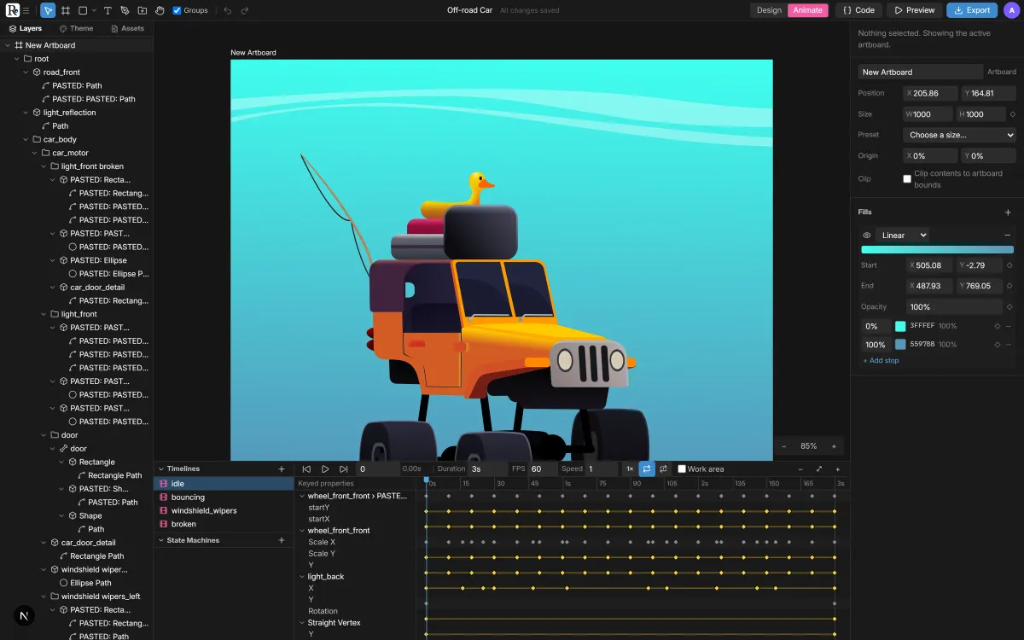Open the hamburger main menu

[x=26, y=10]
